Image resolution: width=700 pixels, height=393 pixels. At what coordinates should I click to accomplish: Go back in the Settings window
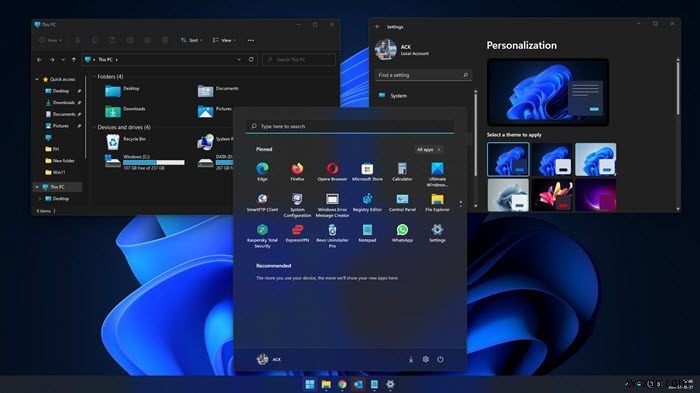click(378, 27)
